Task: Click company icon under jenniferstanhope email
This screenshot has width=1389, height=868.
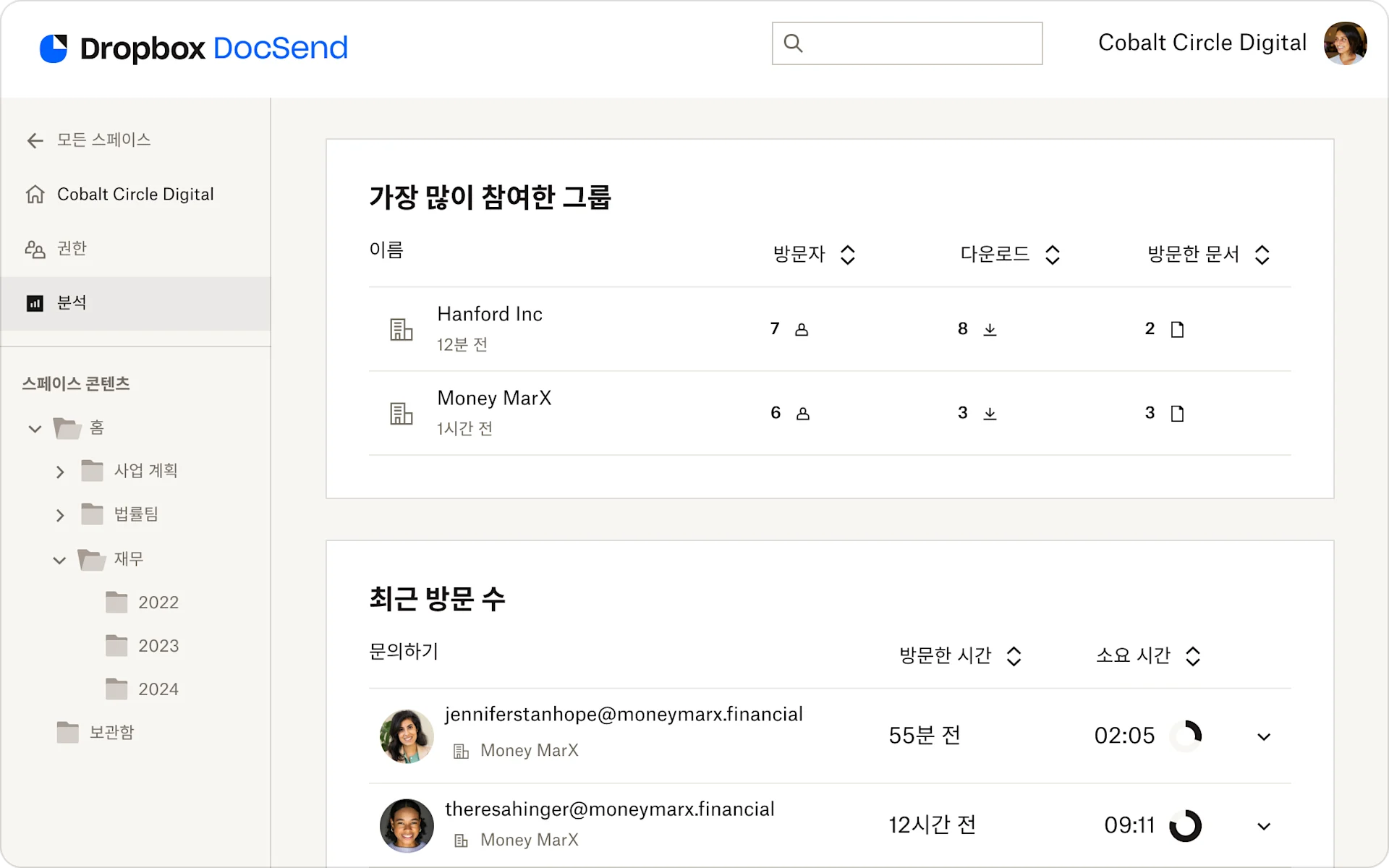Action: pyautogui.click(x=461, y=751)
